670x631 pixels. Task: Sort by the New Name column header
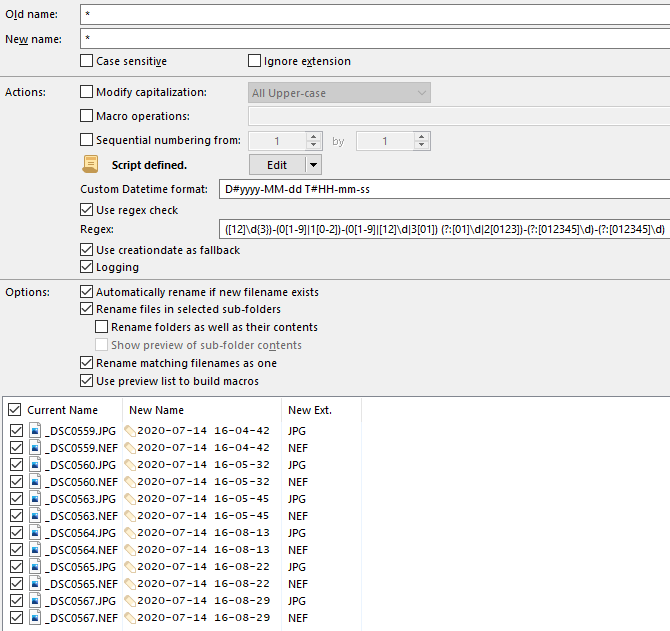156,410
